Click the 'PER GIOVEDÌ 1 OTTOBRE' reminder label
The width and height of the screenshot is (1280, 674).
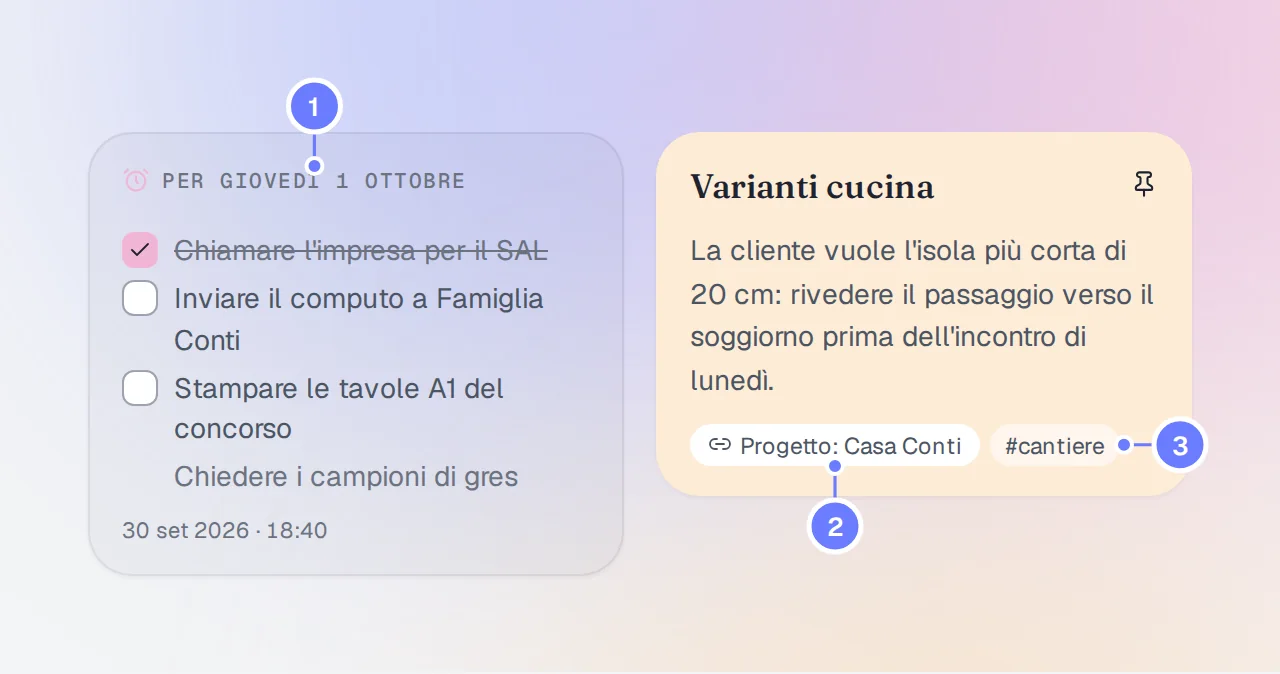coord(314,181)
